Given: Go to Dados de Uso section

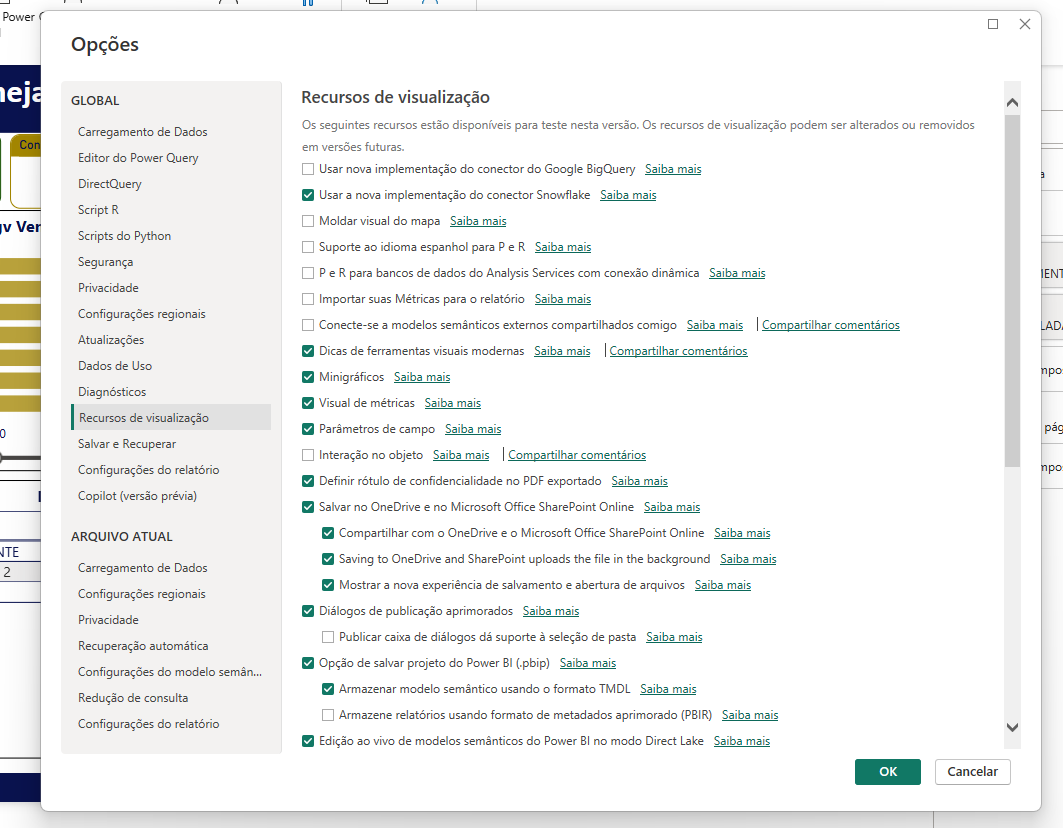Looking at the screenshot, I should coord(171,366).
